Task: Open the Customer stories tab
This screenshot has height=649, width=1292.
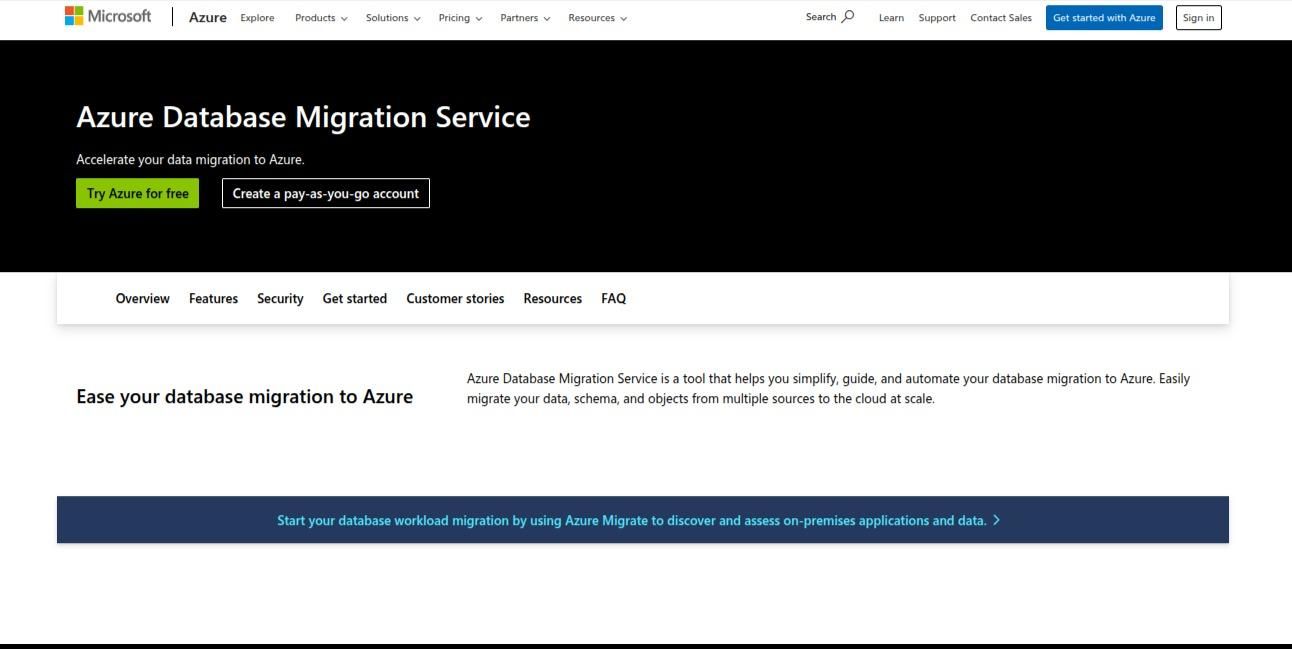Action: pos(455,298)
